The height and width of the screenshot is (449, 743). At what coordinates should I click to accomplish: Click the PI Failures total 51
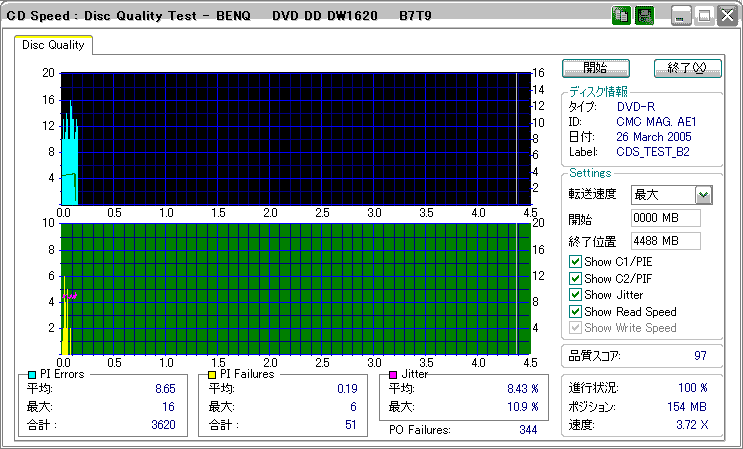[351, 424]
